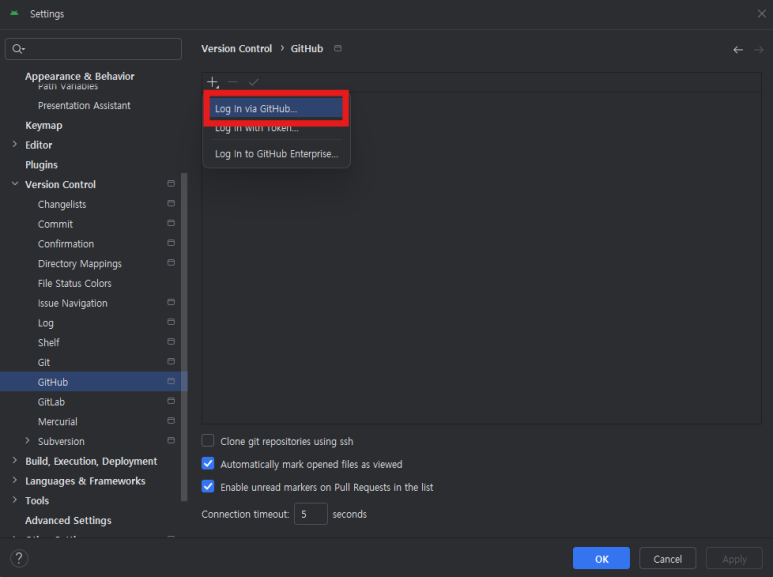
Task: Choose Log In via GitHub option
Action: (276, 108)
